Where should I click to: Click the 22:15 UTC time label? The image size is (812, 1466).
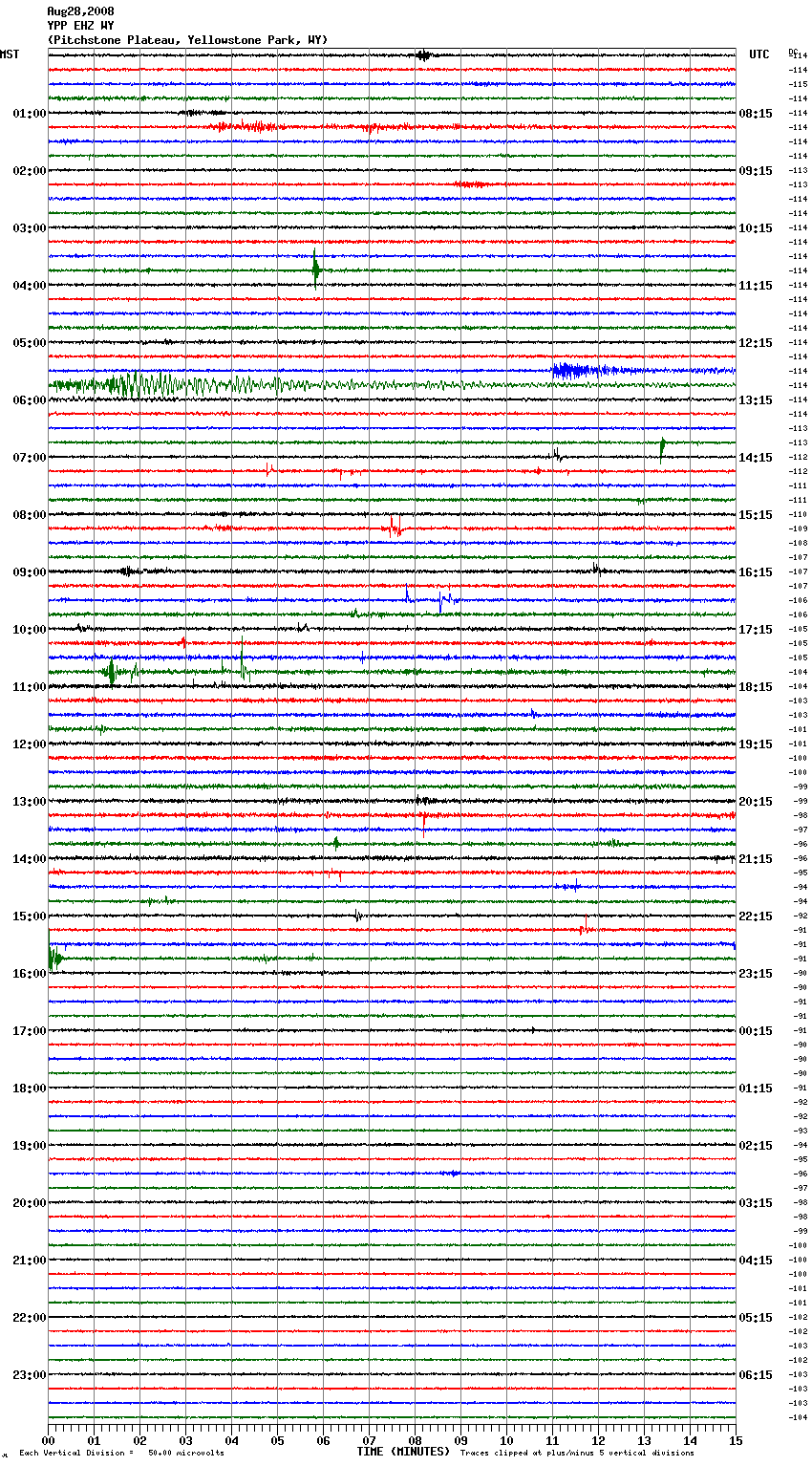coord(756,916)
